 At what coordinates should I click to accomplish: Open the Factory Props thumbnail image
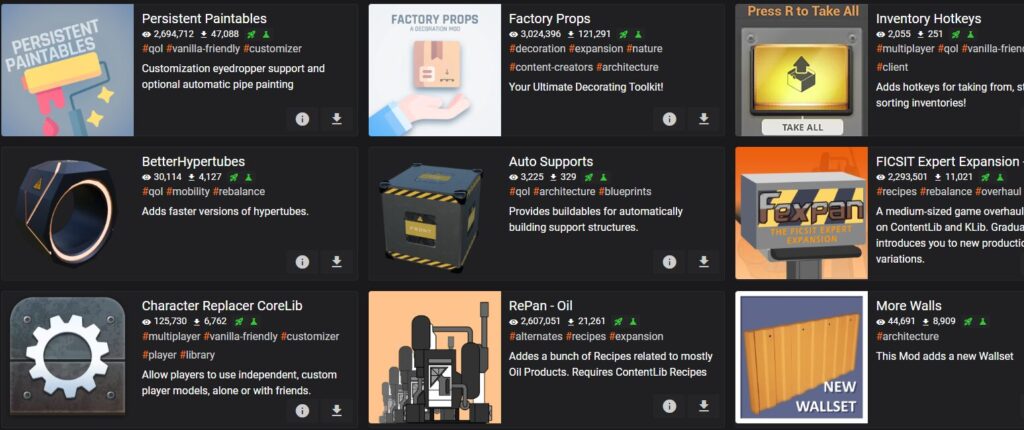click(435, 70)
